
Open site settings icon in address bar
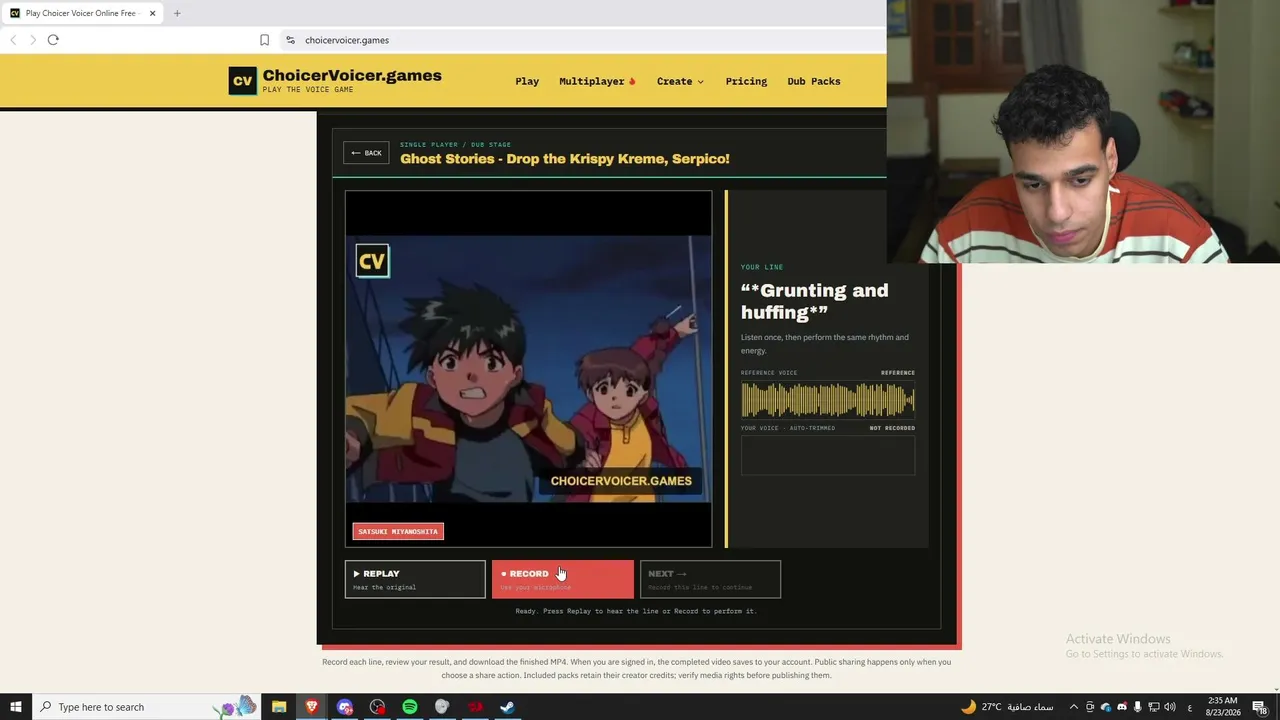pyautogui.click(x=290, y=40)
